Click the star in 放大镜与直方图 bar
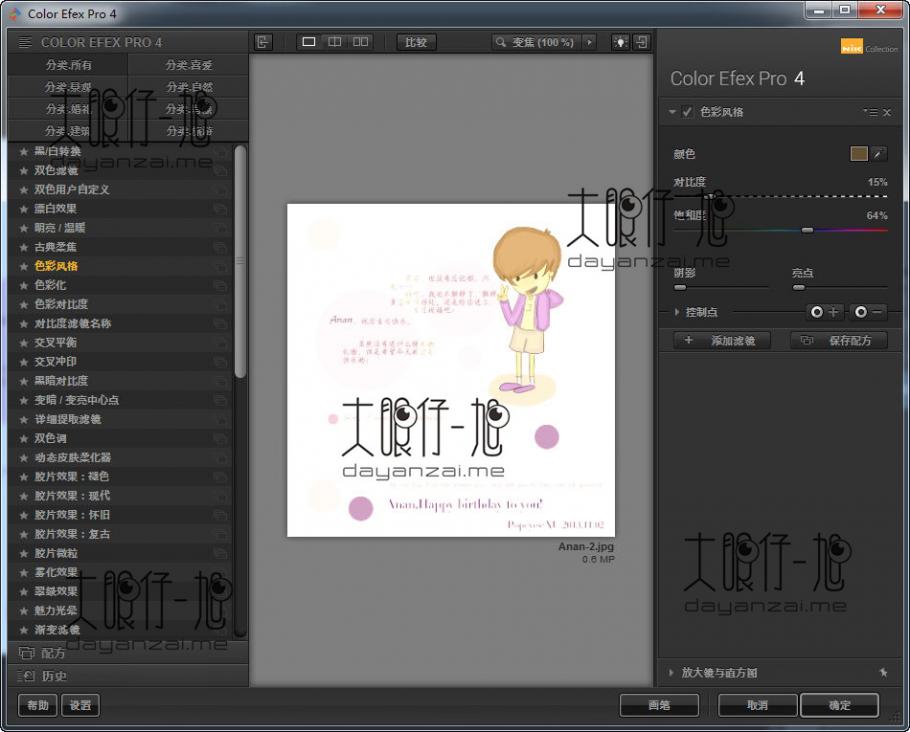 click(x=883, y=672)
